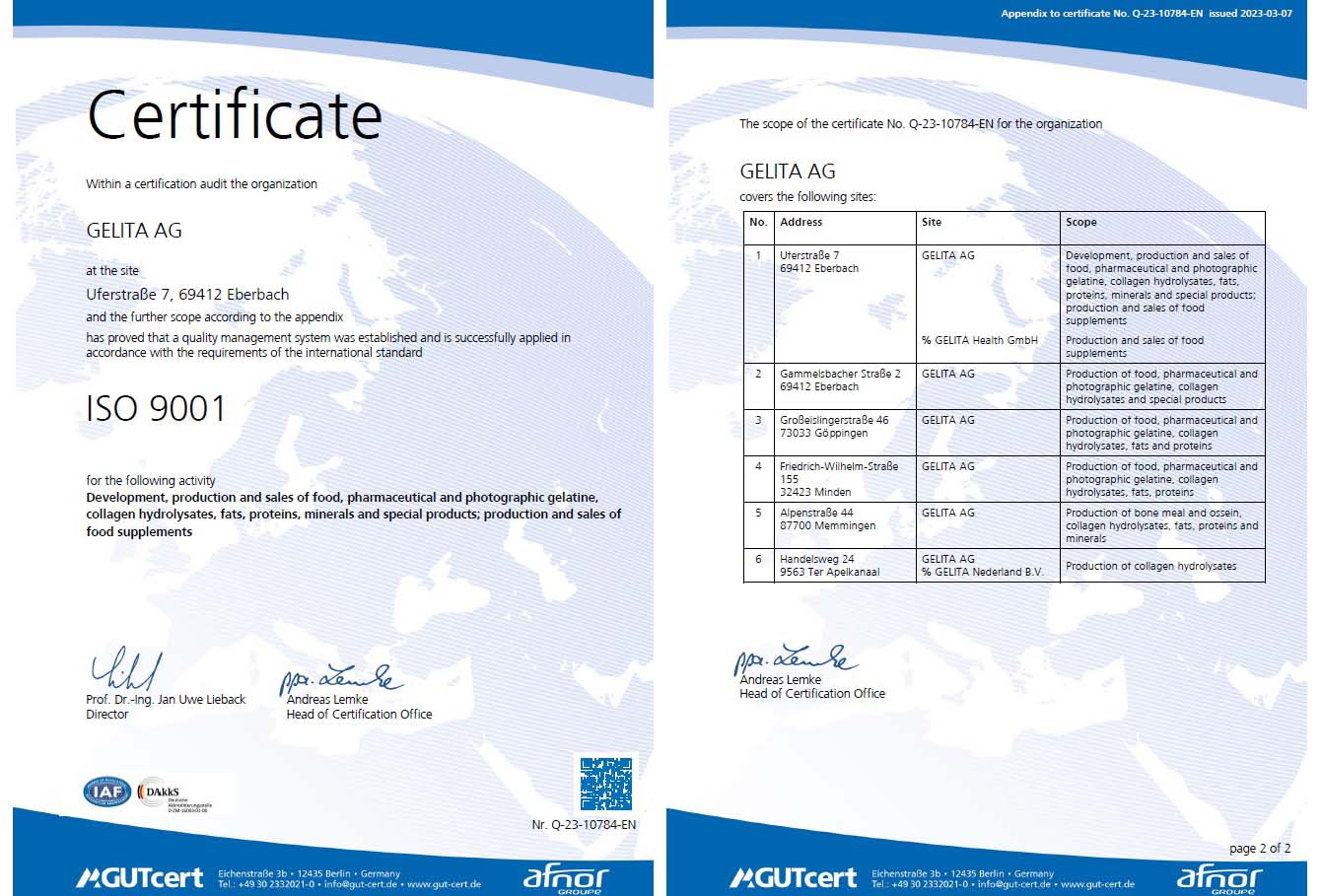
Task: Click info@gut-cert.de email in the appendix page footer
Action: [x=1012, y=884]
